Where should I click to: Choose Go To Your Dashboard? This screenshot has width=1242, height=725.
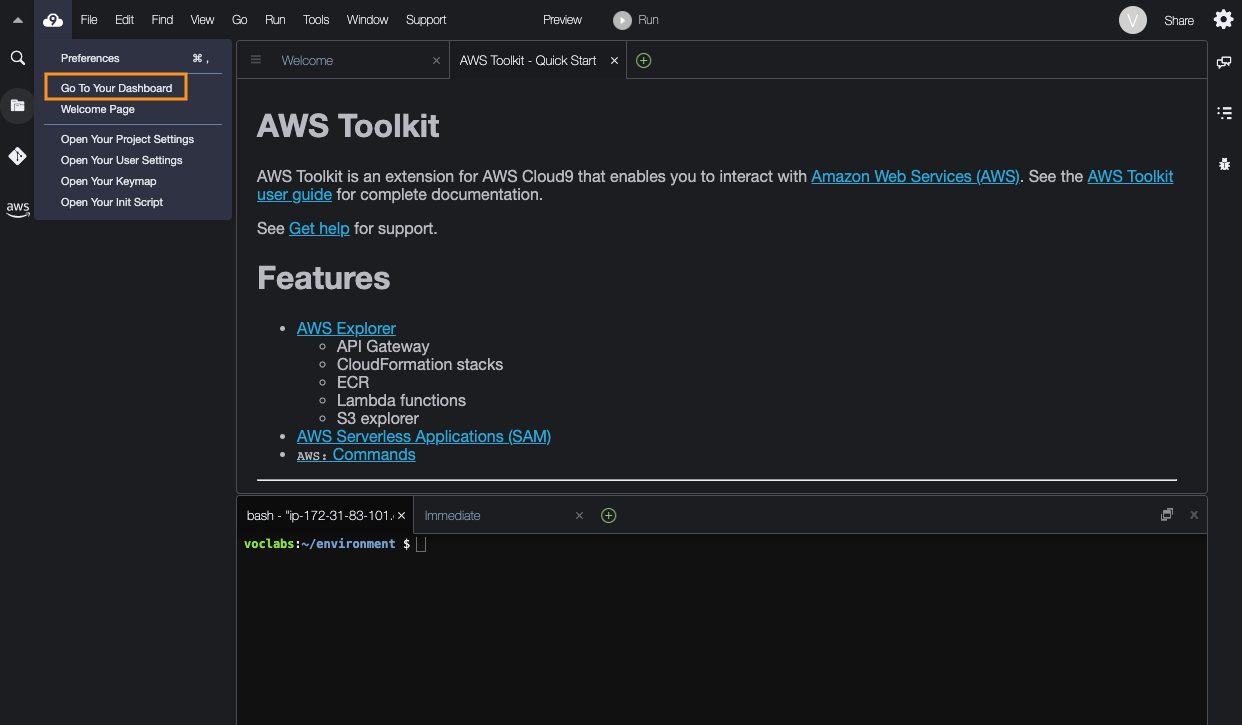point(116,88)
